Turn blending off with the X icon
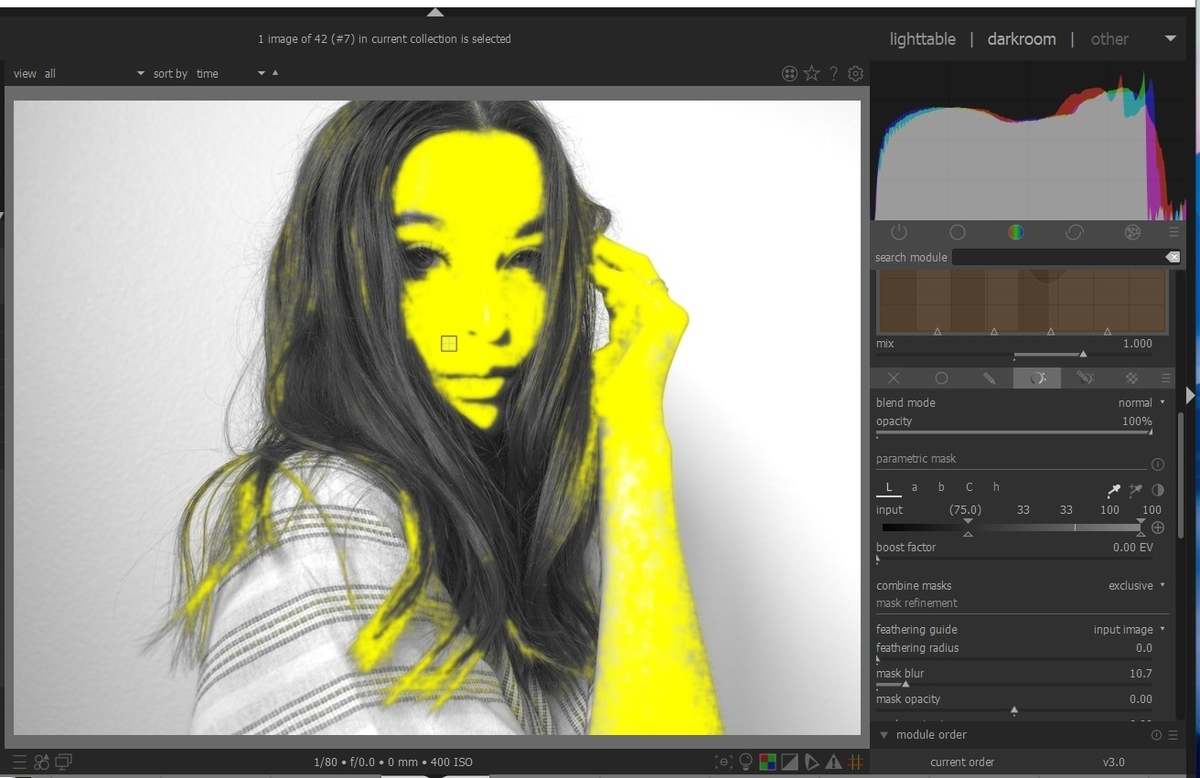 893,378
